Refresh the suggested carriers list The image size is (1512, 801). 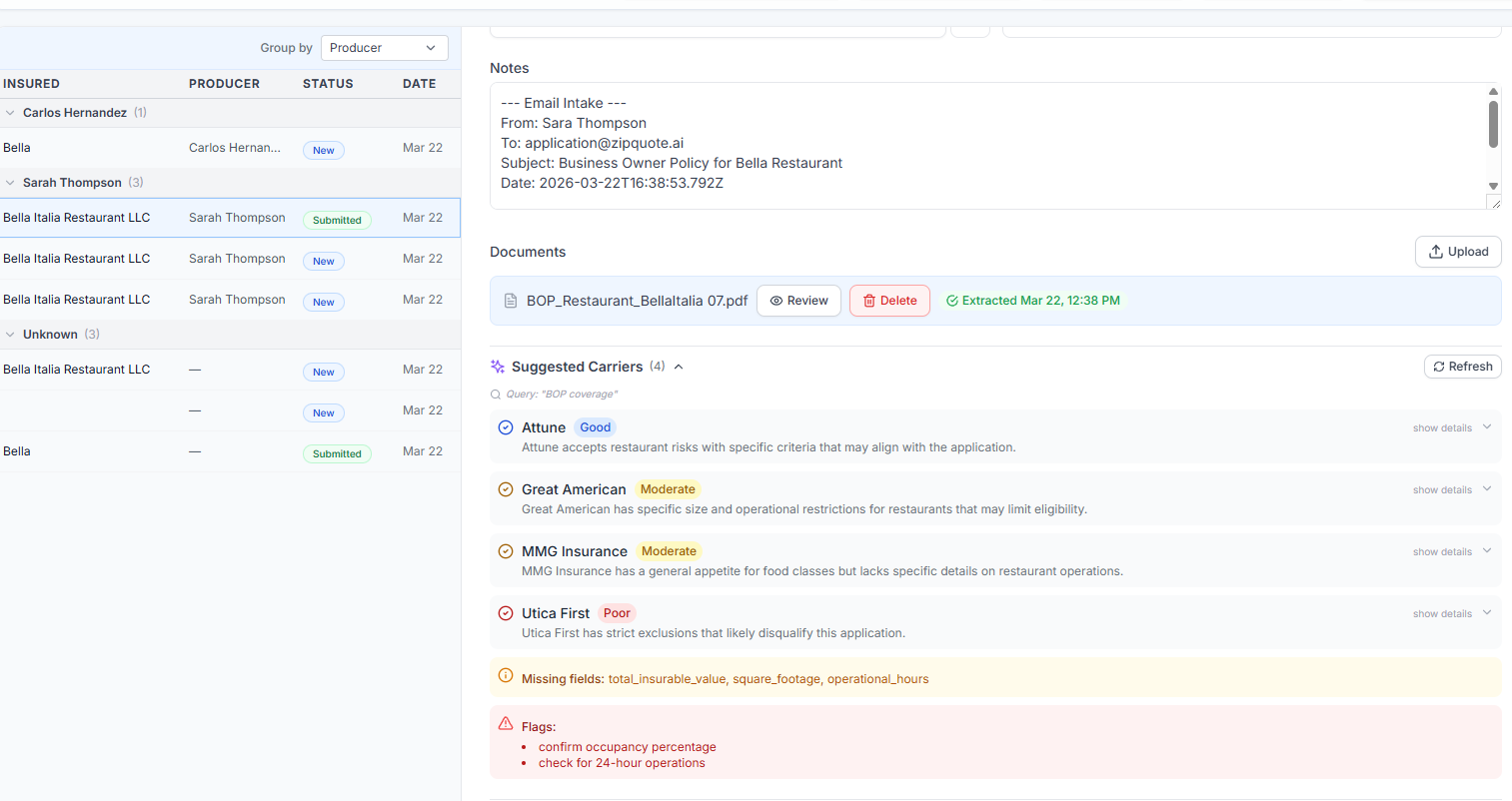pos(1462,367)
